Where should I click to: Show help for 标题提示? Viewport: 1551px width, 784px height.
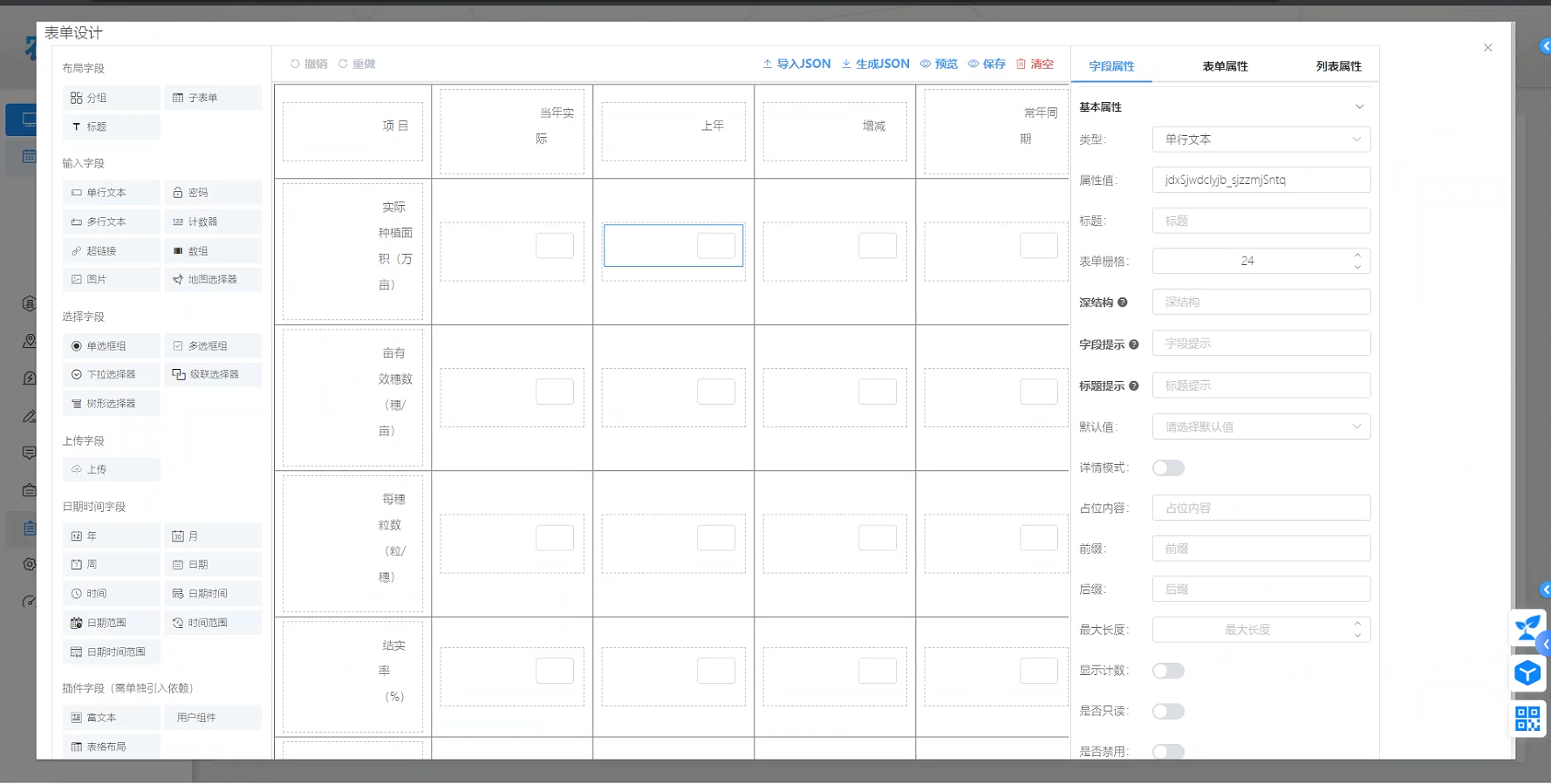1134,385
